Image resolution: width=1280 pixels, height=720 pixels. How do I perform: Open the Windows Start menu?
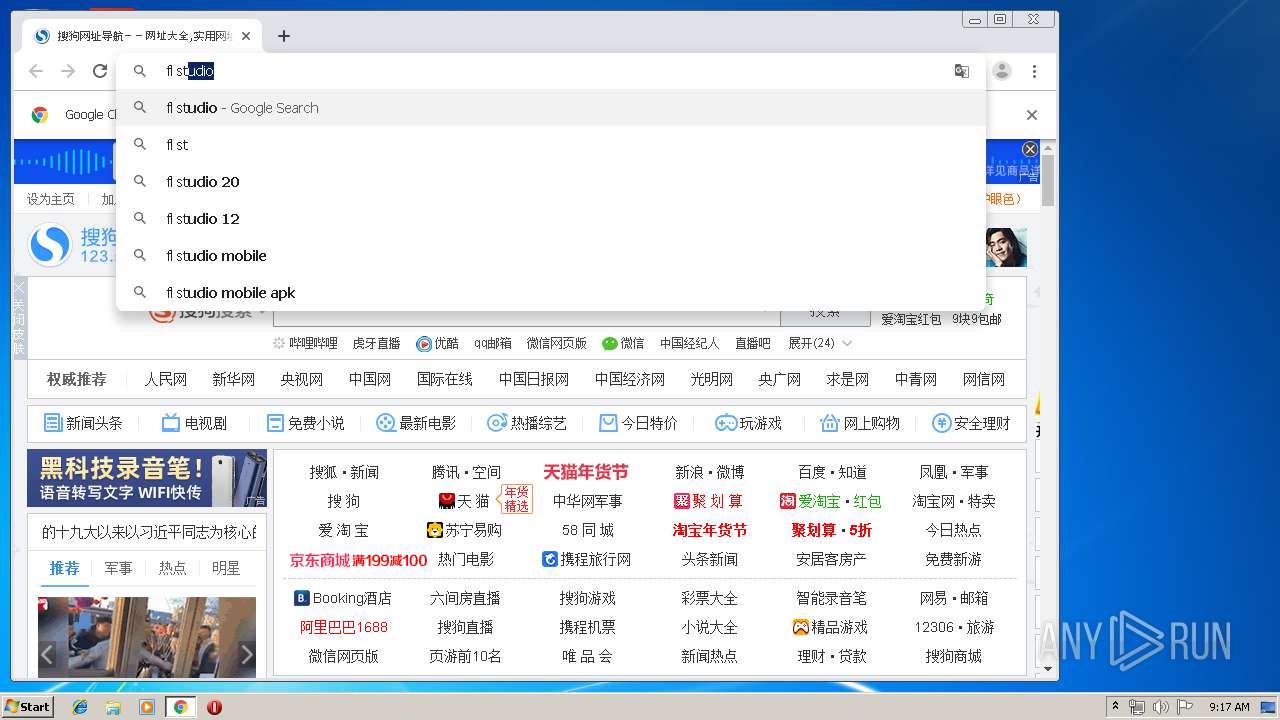[28, 707]
